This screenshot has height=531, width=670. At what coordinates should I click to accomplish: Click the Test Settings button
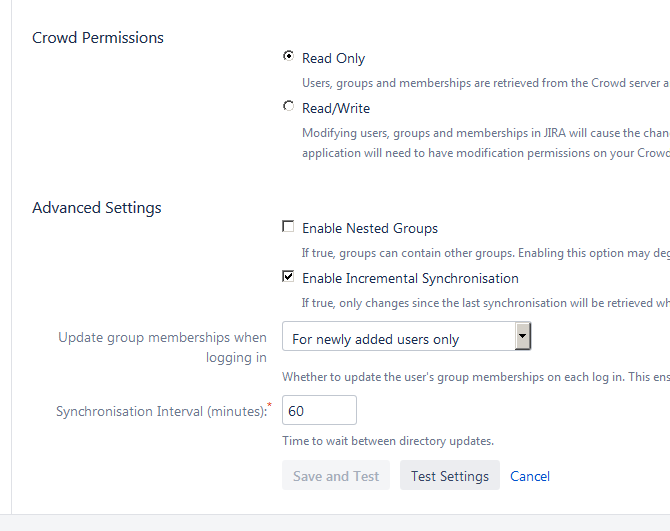point(449,476)
